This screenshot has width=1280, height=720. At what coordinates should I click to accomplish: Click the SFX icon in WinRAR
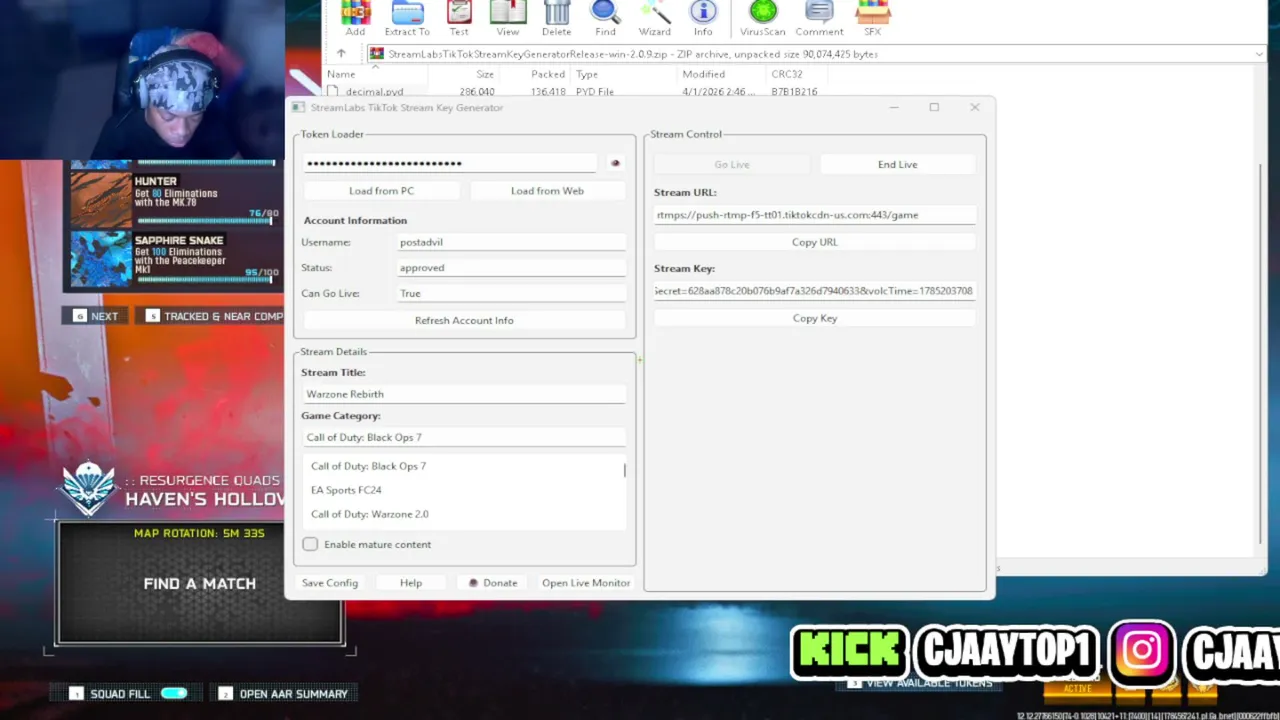873,18
